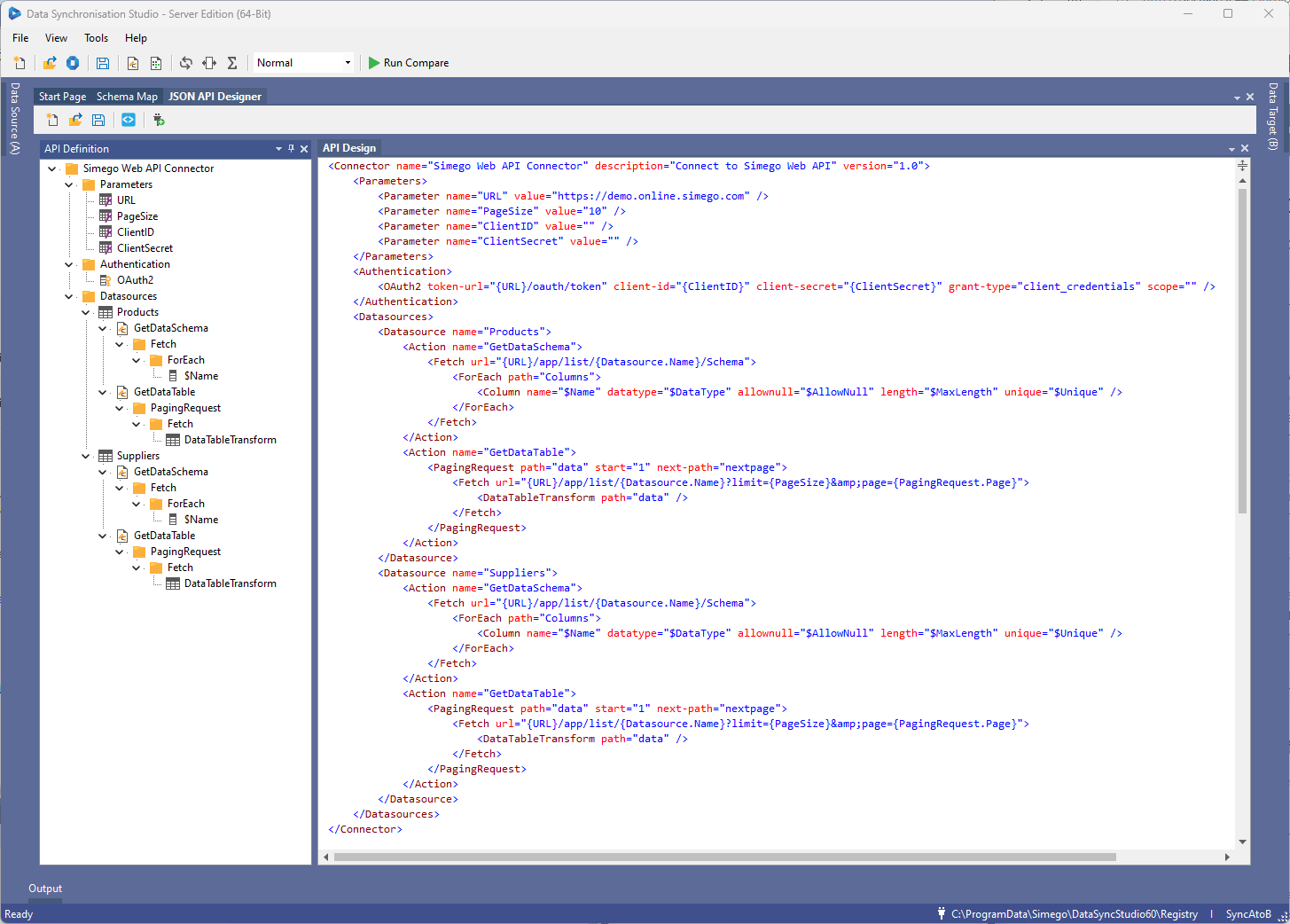Click the Parameters folder icon
This screenshot has width=1290, height=924.
[x=89, y=184]
